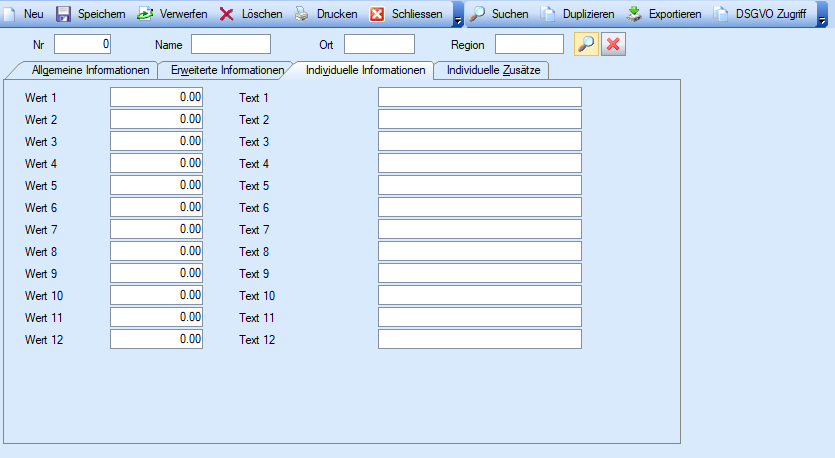Focus the Wert 9 value field
Screen dimensions: 835x458
[x=157, y=273]
